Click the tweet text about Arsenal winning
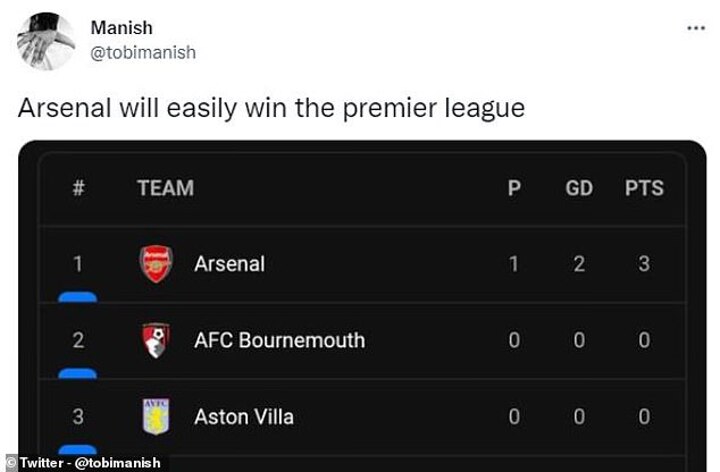This screenshot has width=720, height=472. tap(271, 109)
